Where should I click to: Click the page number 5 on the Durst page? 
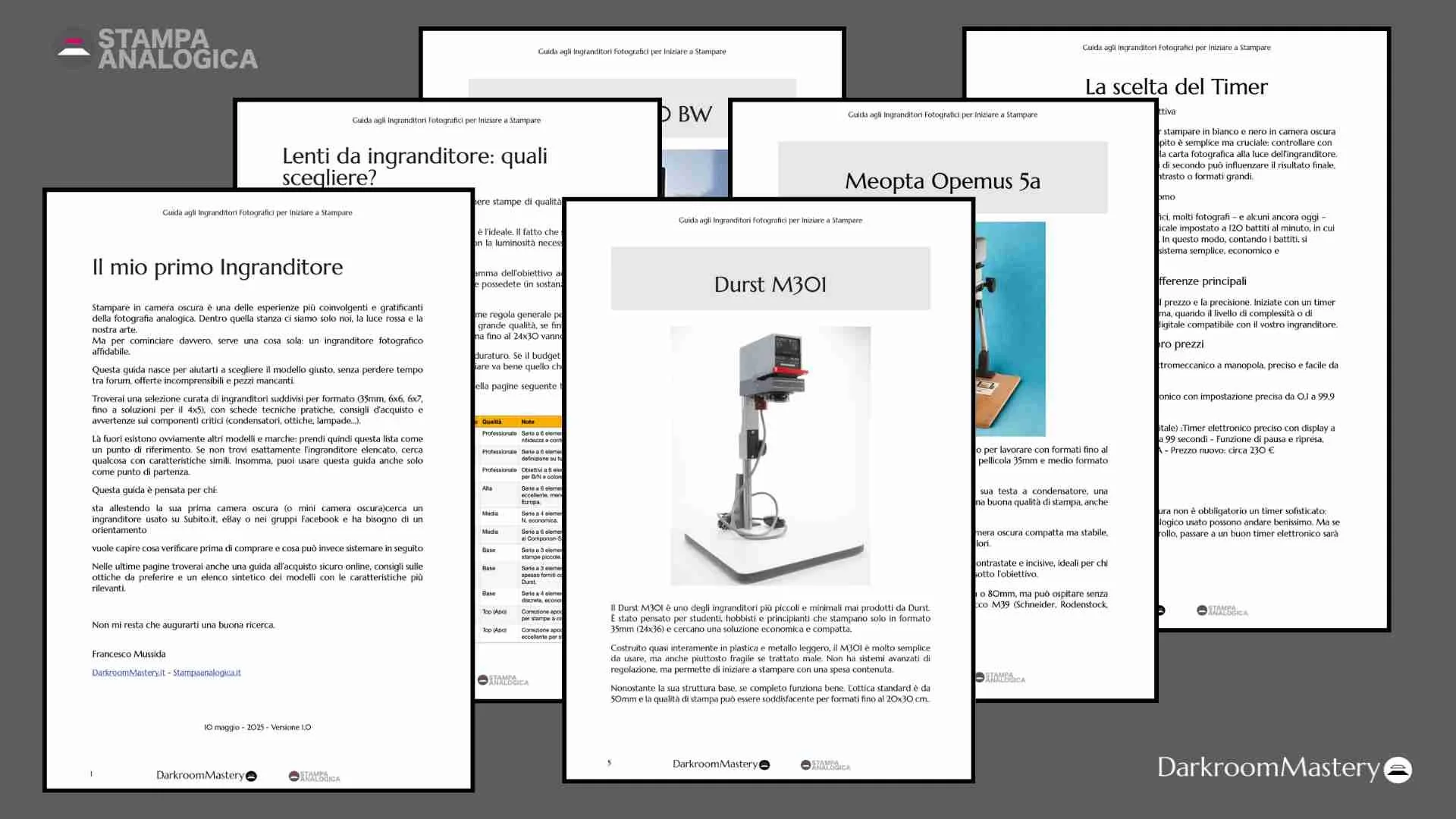pyautogui.click(x=608, y=763)
